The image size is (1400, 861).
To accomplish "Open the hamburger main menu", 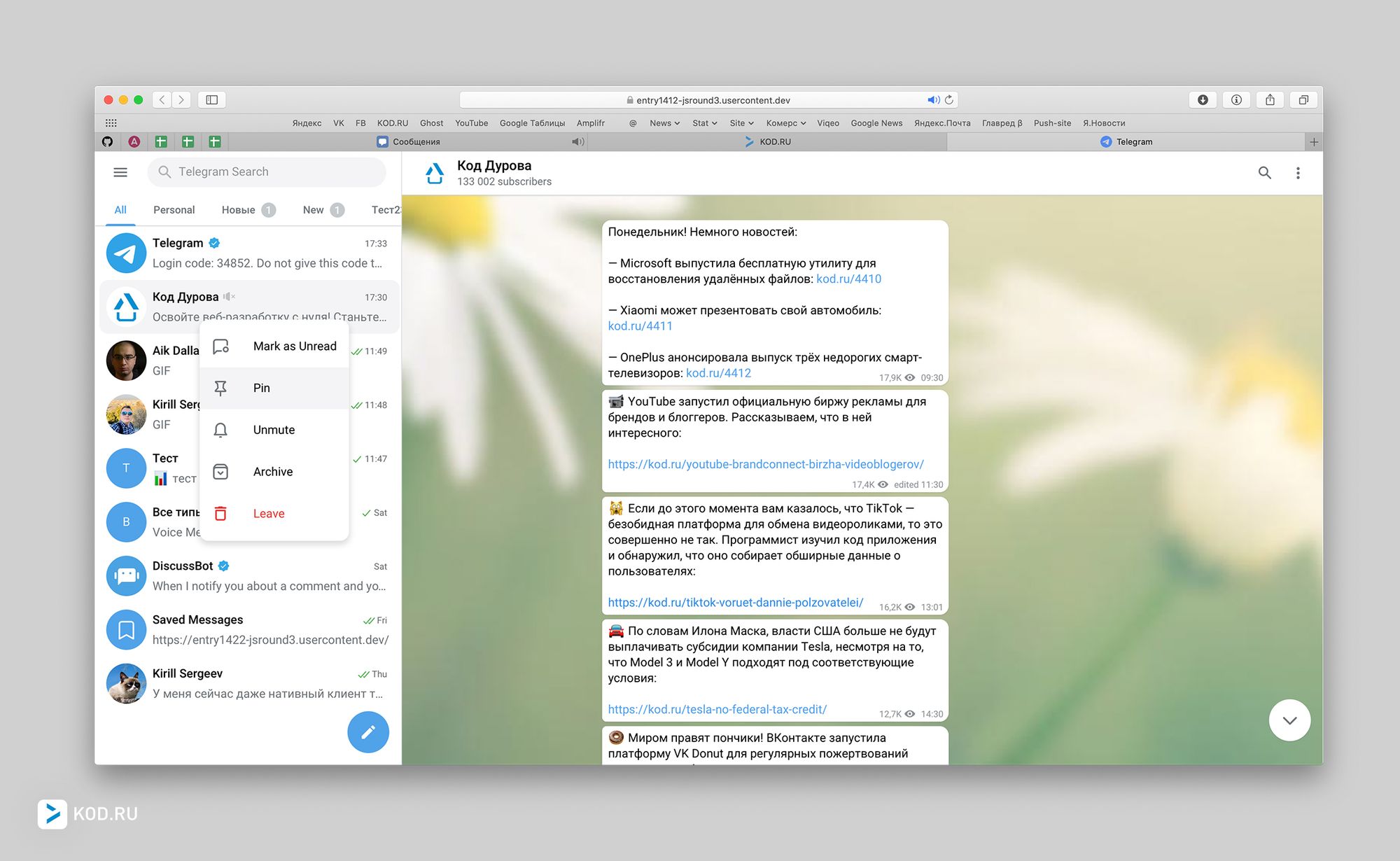I will [x=120, y=172].
